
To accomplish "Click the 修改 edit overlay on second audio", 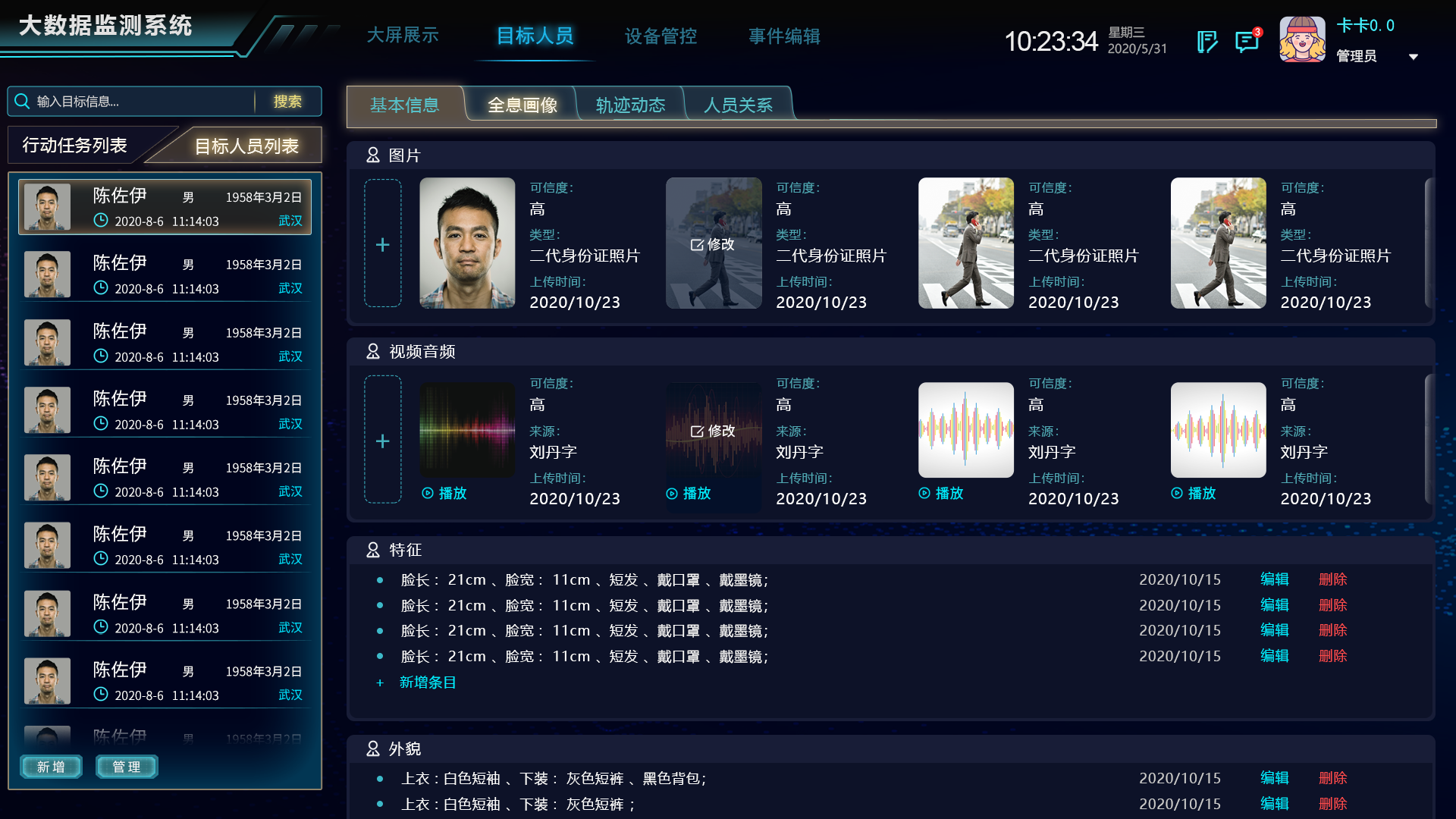I will pos(713,431).
